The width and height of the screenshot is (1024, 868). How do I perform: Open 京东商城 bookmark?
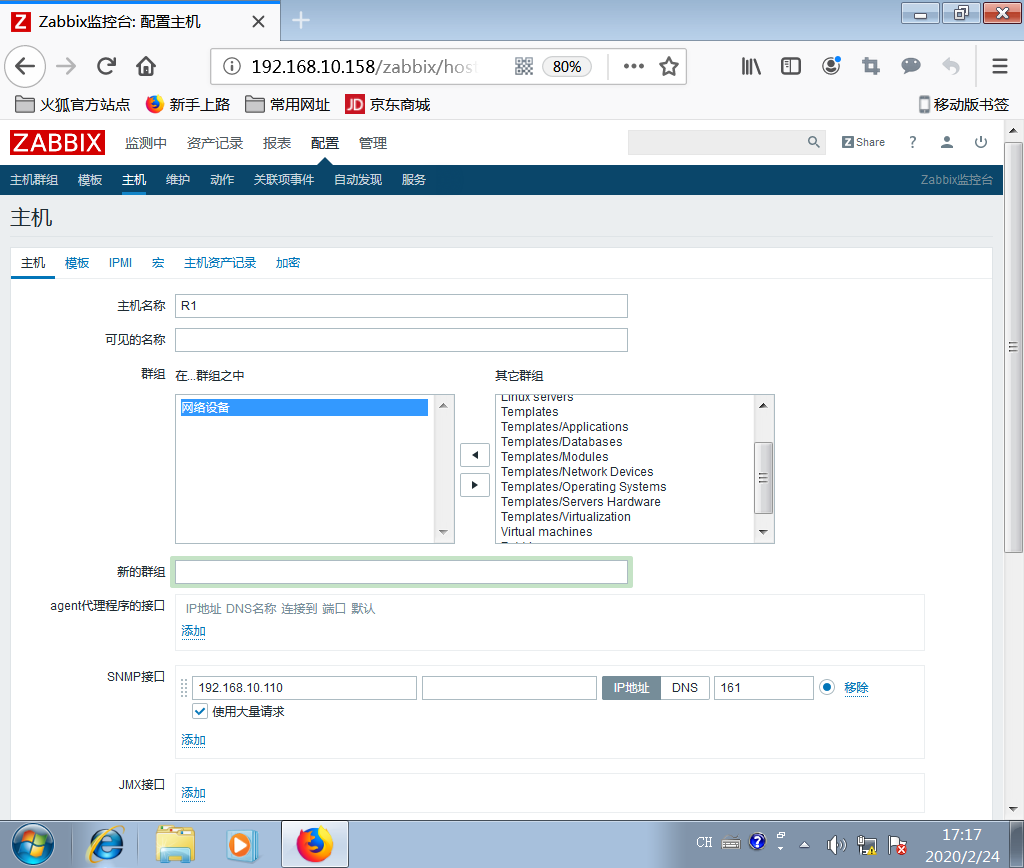(x=388, y=104)
